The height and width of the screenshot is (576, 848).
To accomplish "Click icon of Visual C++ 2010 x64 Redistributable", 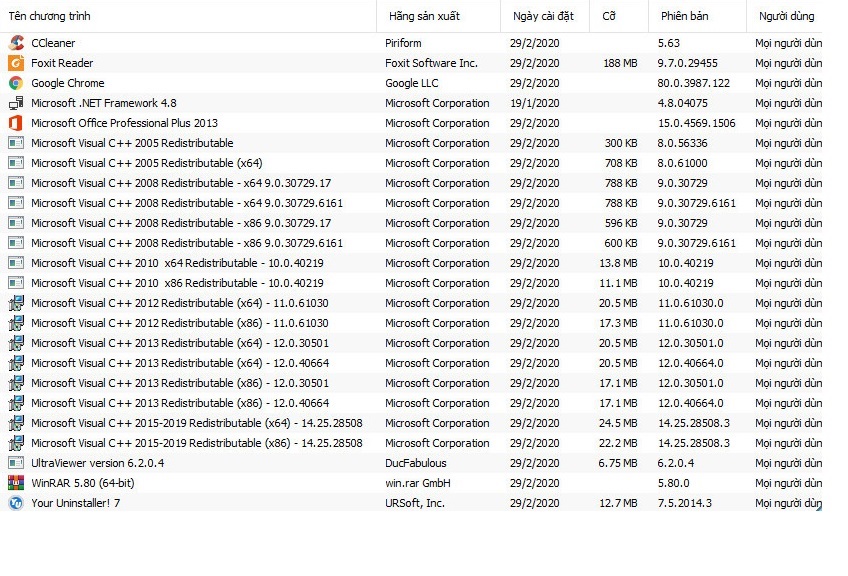I will coord(16,263).
